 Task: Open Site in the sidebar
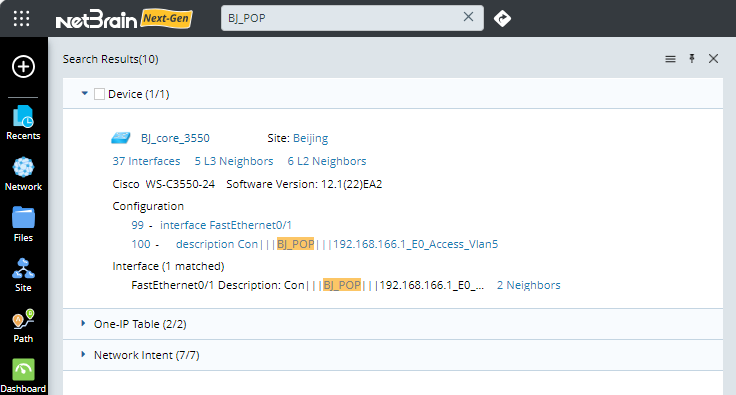coord(23,275)
